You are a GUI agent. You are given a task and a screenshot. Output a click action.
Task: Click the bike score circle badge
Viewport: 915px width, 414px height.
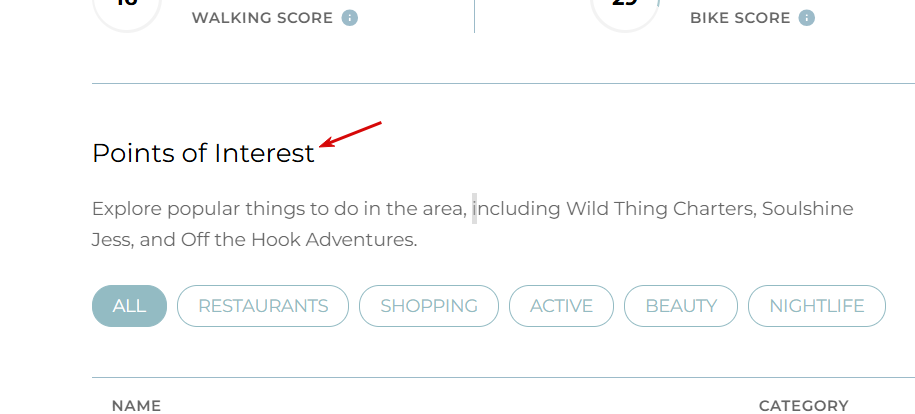coord(625,12)
